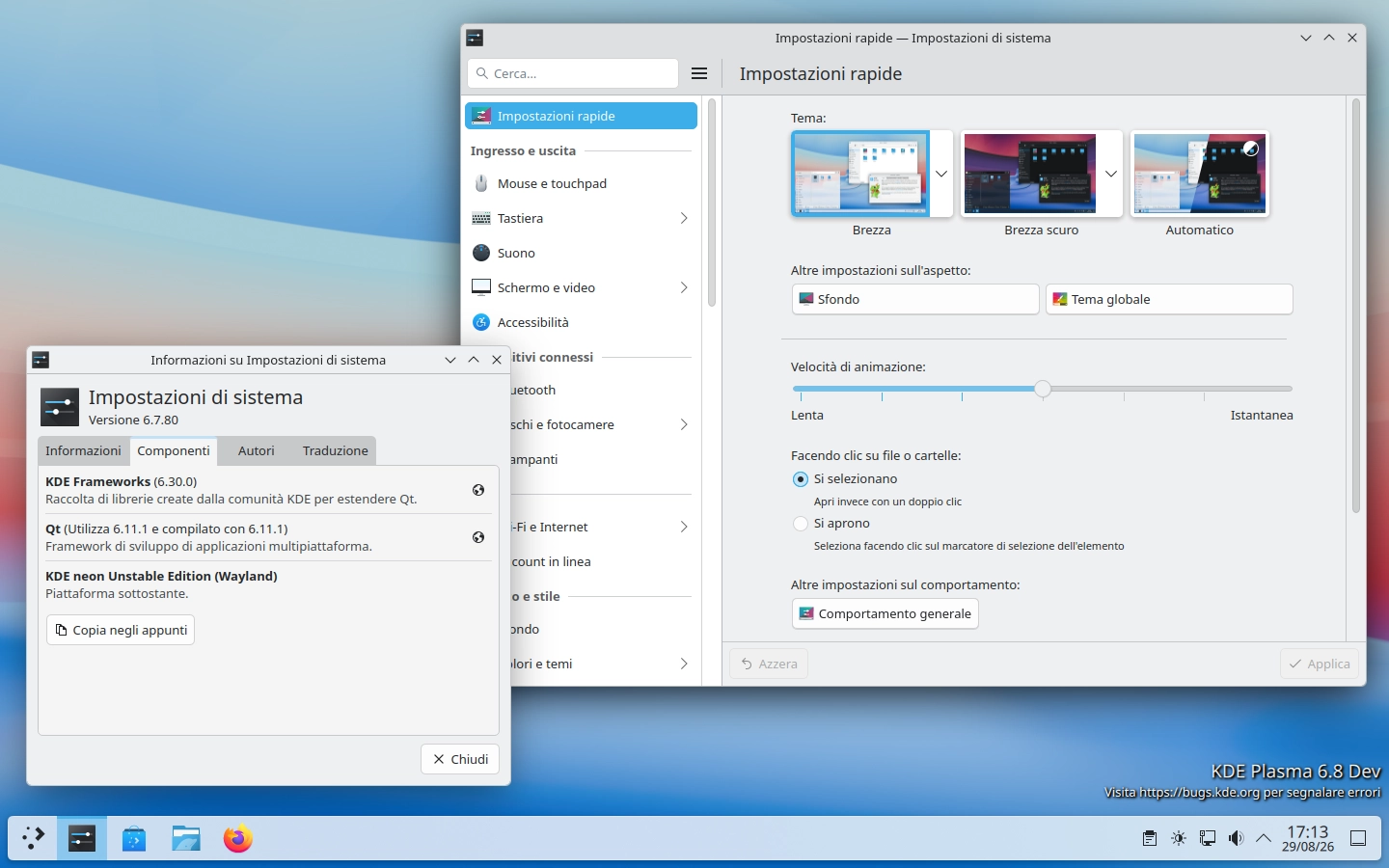
Task: Click the Azzera reset button
Action: point(769,664)
